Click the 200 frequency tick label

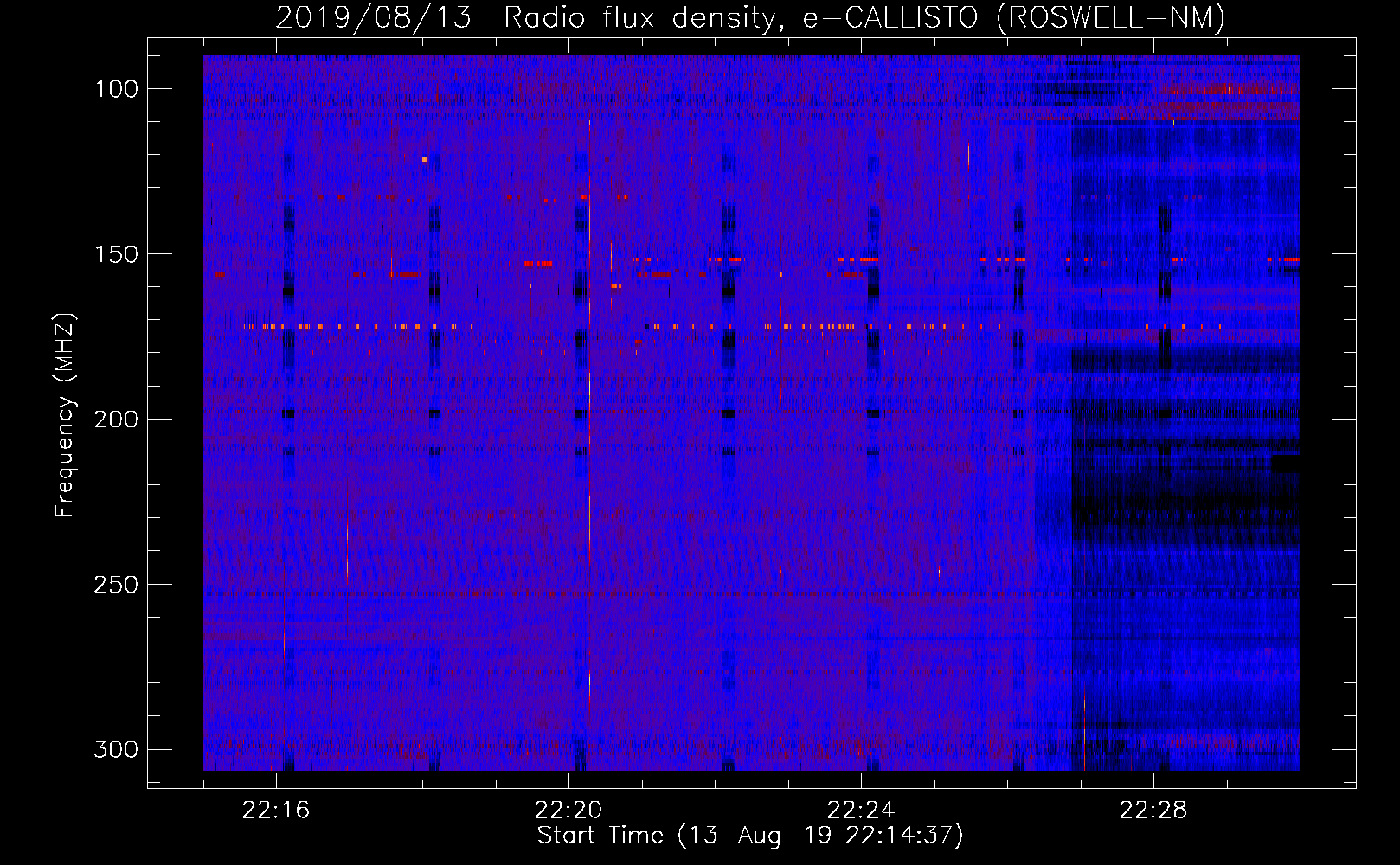click(116, 420)
